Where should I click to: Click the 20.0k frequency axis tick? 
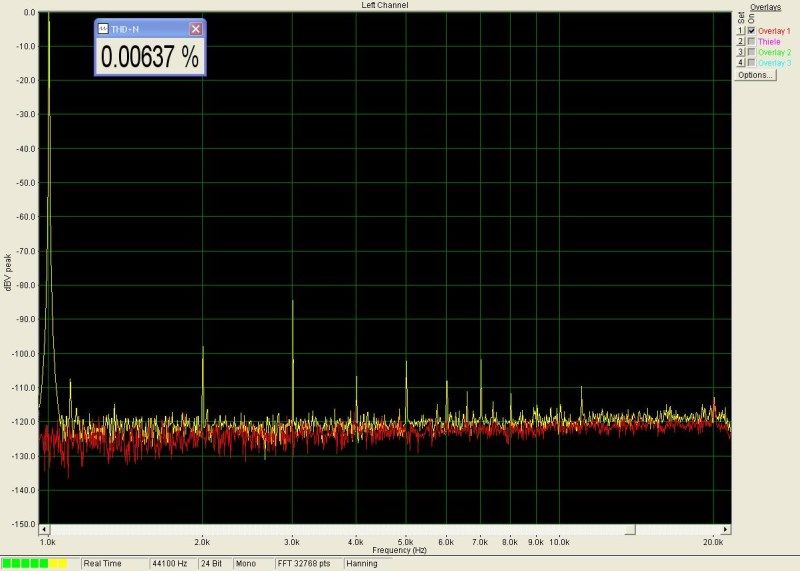pyautogui.click(x=712, y=542)
